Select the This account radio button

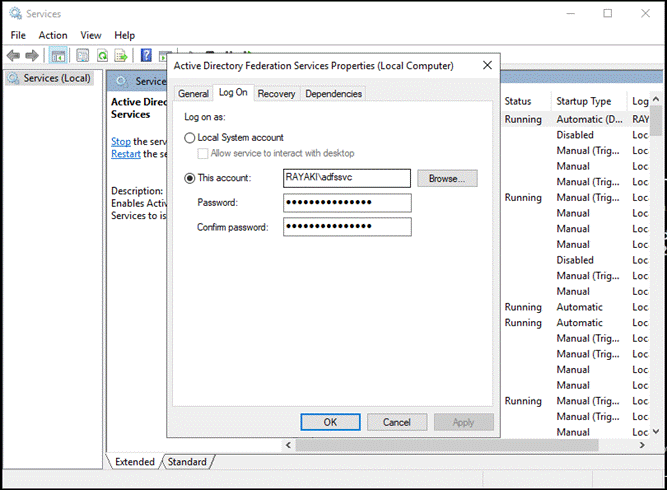coord(189,178)
